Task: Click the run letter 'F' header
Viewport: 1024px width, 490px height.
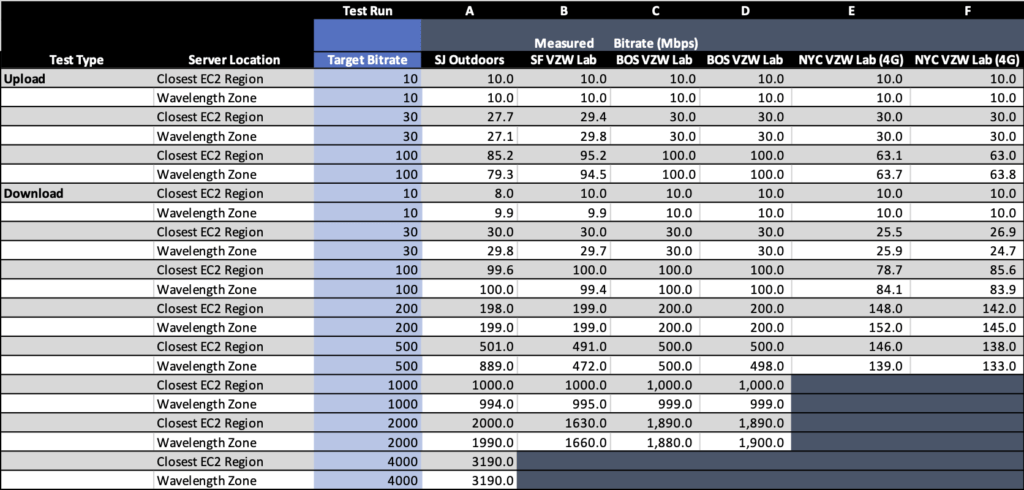Action: [x=967, y=10]
